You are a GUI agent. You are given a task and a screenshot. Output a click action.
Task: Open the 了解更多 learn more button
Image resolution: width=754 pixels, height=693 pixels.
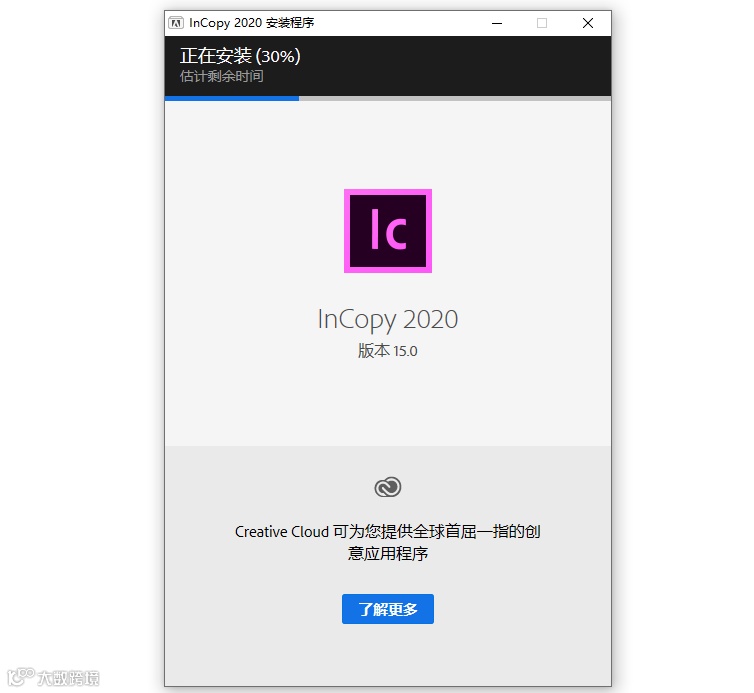[388, 609]
